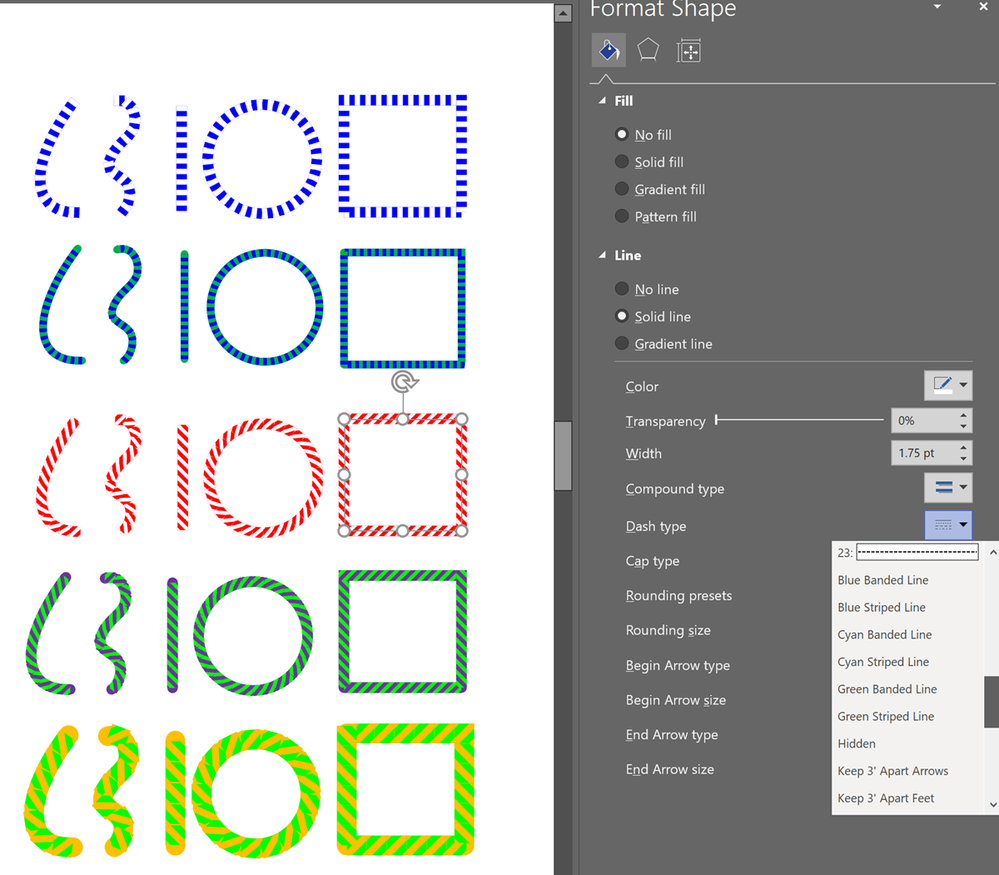Viewport: 999px width, 875px height.
Task: Collapse the Line section
Action: [x=602, y=255]
